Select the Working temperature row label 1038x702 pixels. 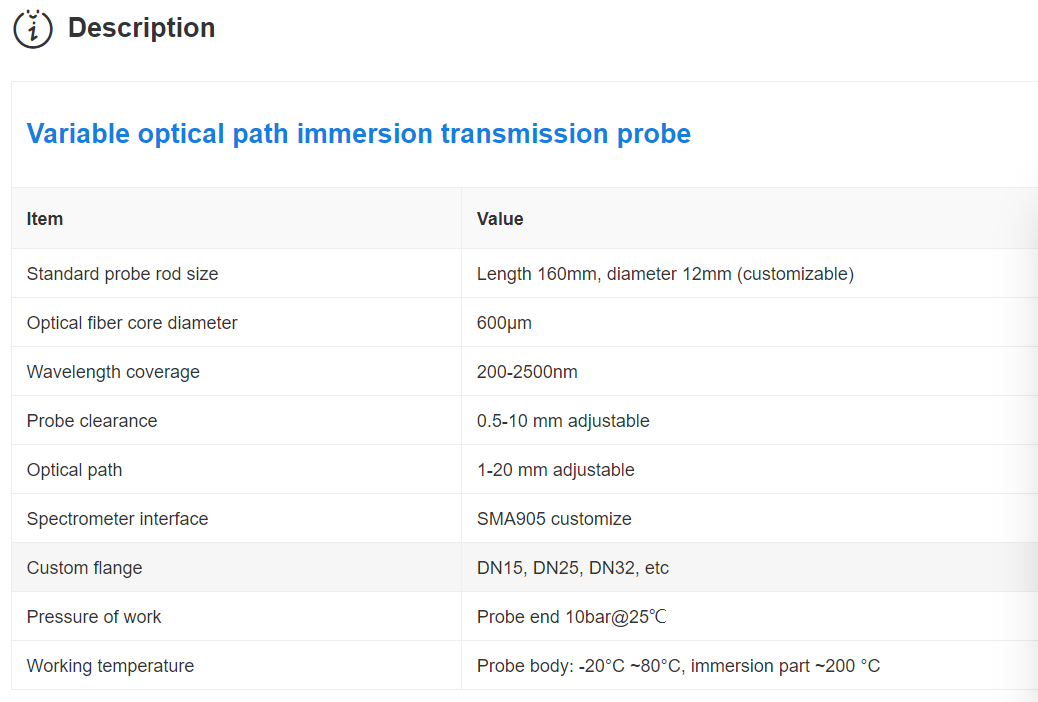110,666
